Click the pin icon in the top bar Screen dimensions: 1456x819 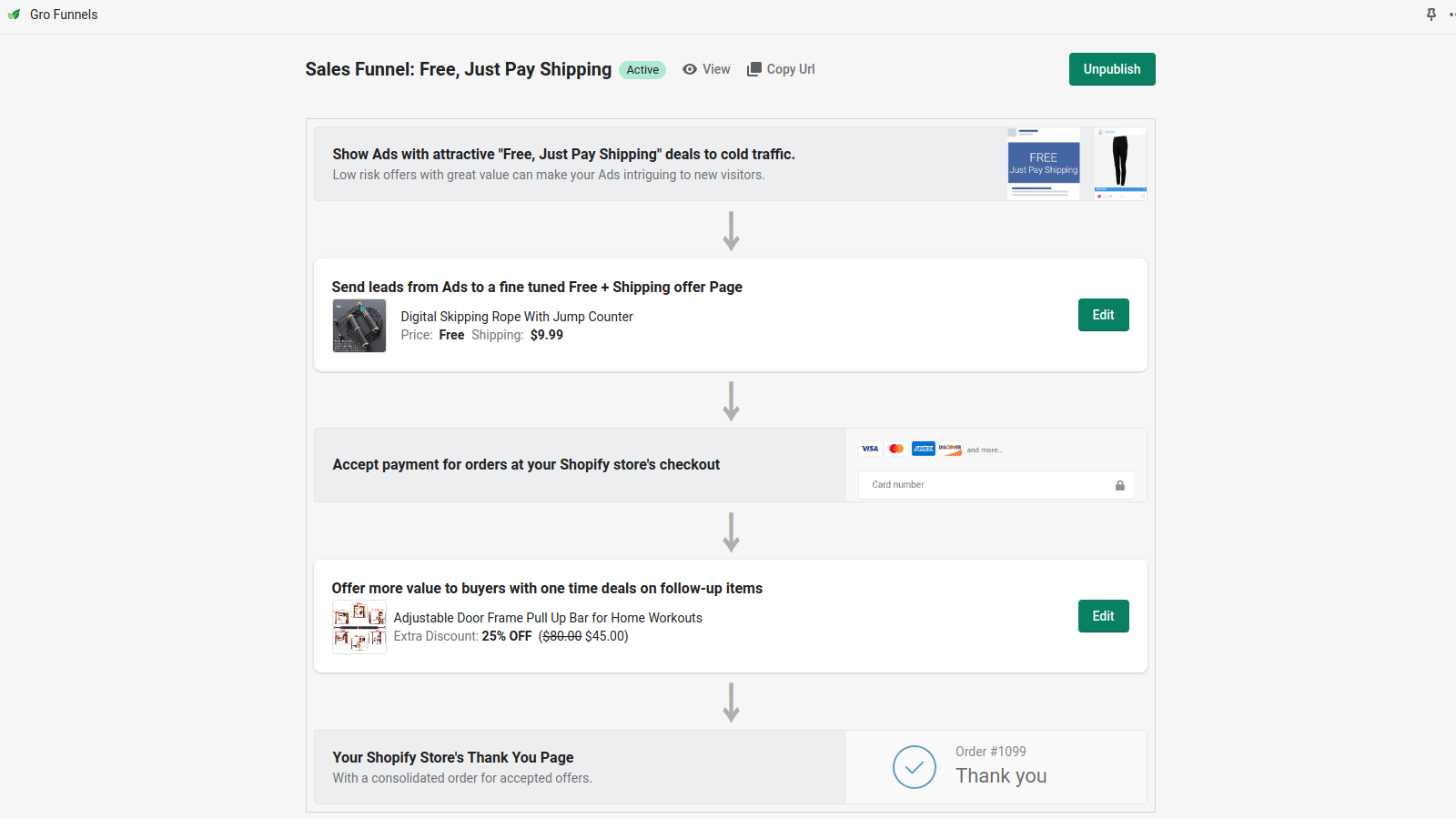pyautogui.click(x=1431, y=14)
